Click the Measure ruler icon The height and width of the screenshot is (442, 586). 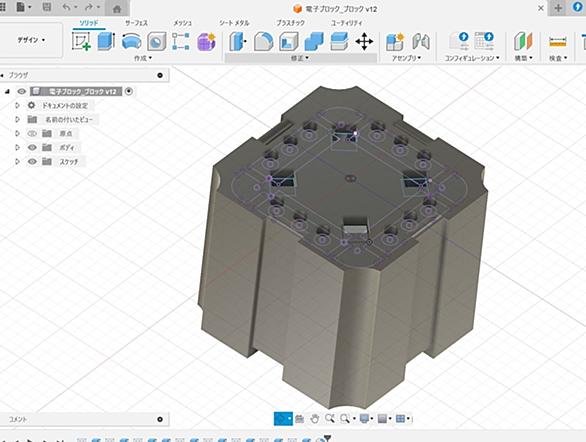(558, 42)
